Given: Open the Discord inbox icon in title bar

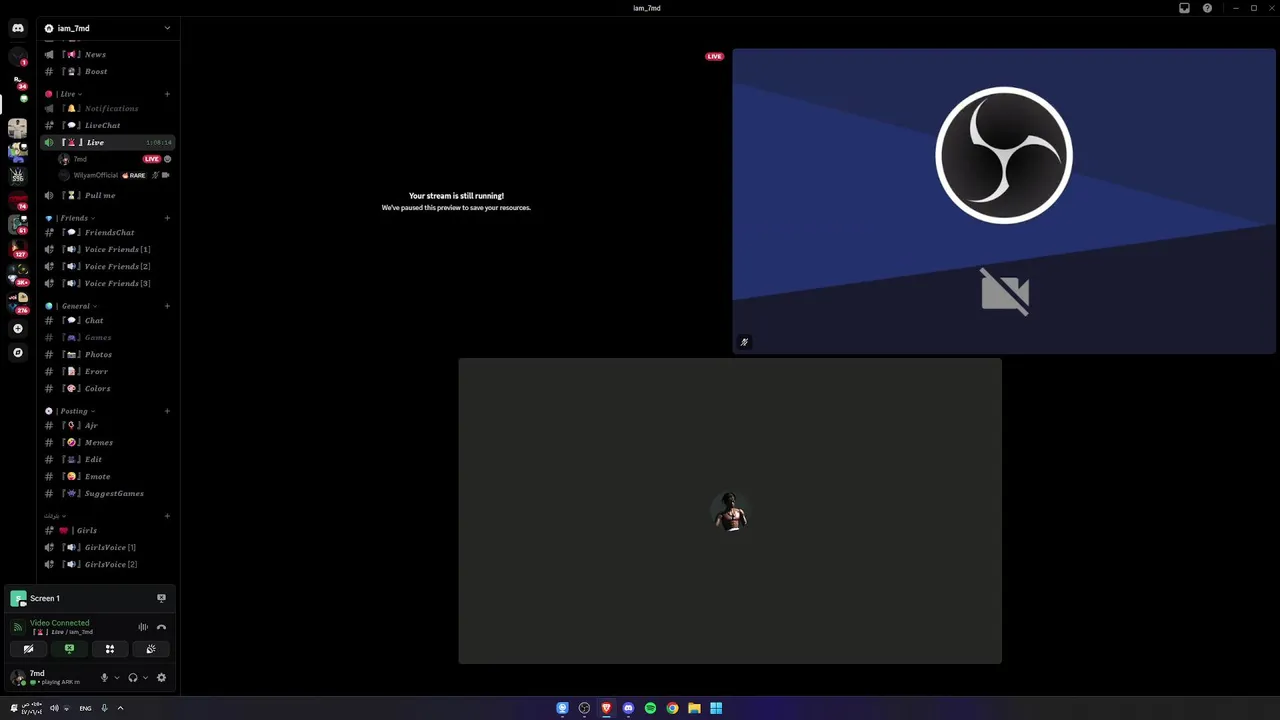Looking at the screenshot, I should coord(1184,8).
